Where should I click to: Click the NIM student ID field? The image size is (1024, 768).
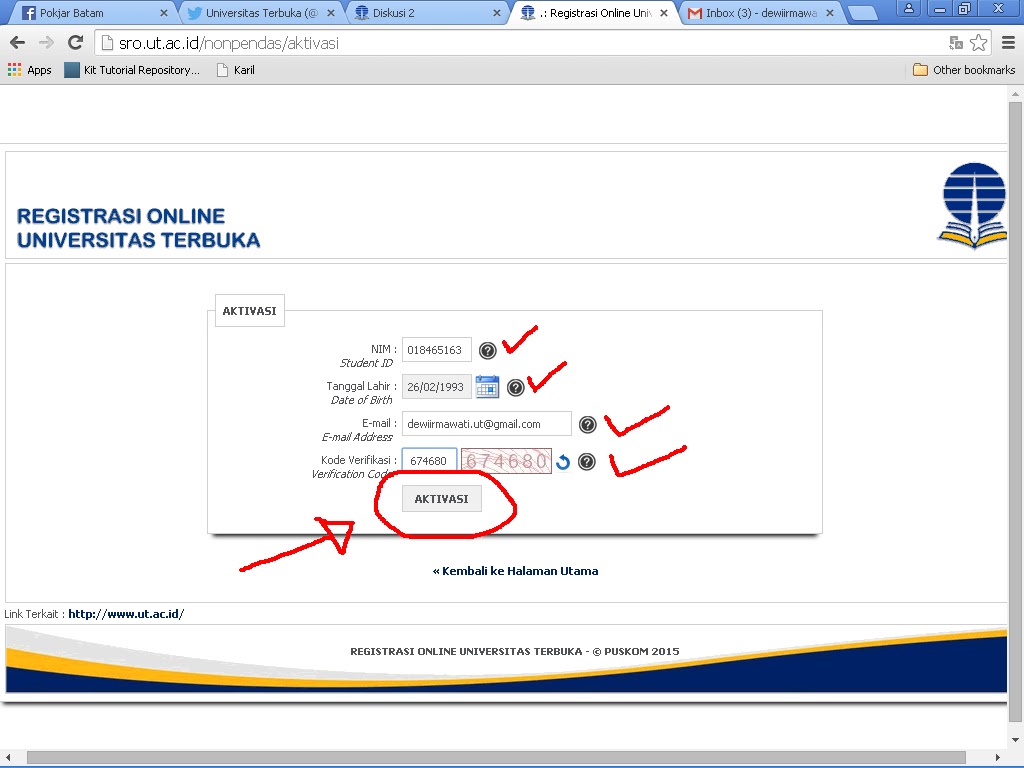436,350
